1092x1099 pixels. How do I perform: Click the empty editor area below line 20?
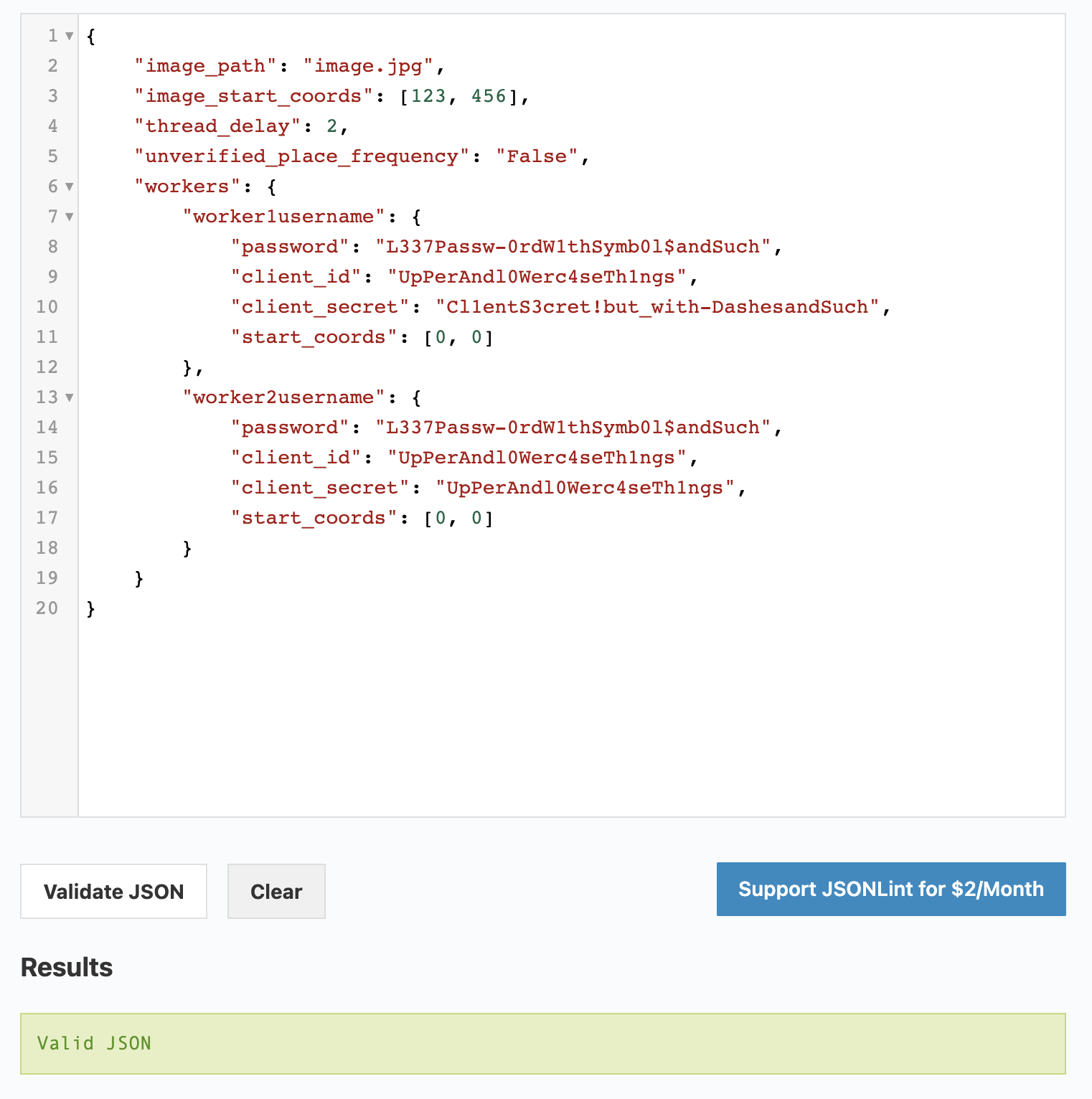[571, 717]
